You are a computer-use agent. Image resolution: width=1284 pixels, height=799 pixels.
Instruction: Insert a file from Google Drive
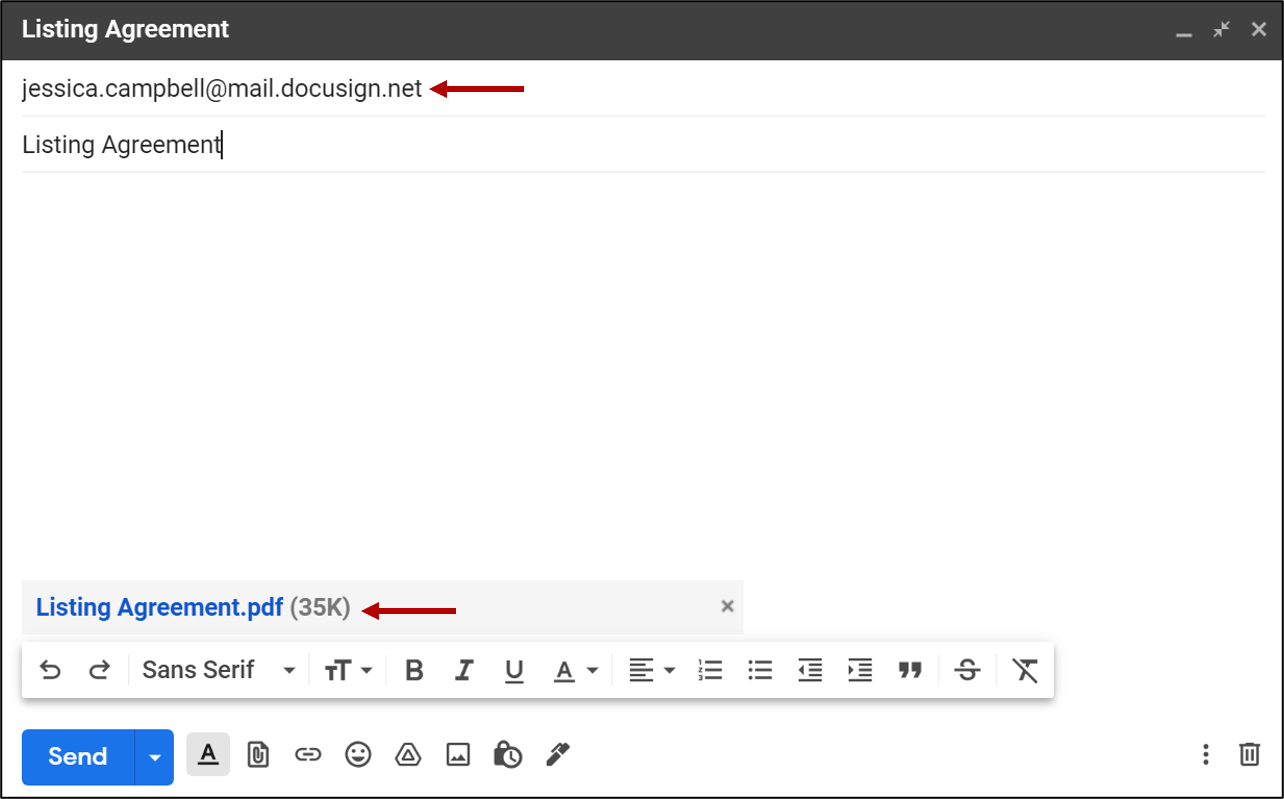[408, 755]
